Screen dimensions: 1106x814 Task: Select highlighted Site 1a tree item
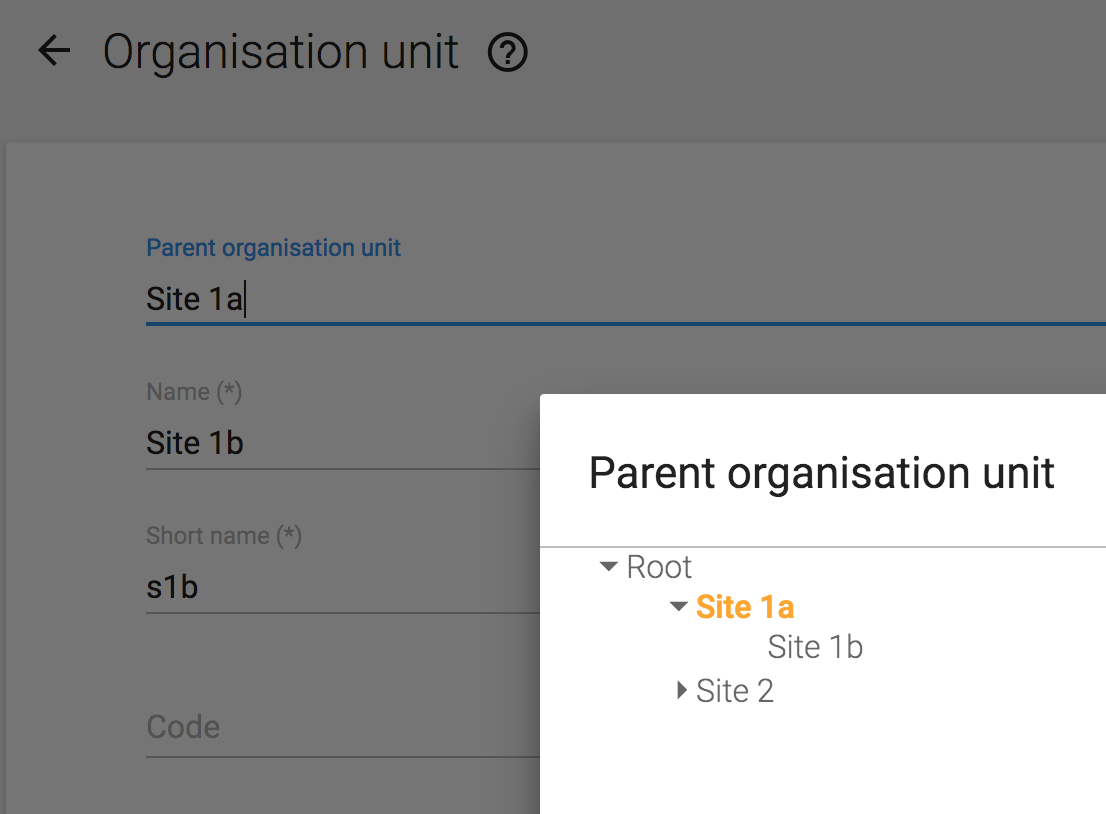click(x=745, y=607)
